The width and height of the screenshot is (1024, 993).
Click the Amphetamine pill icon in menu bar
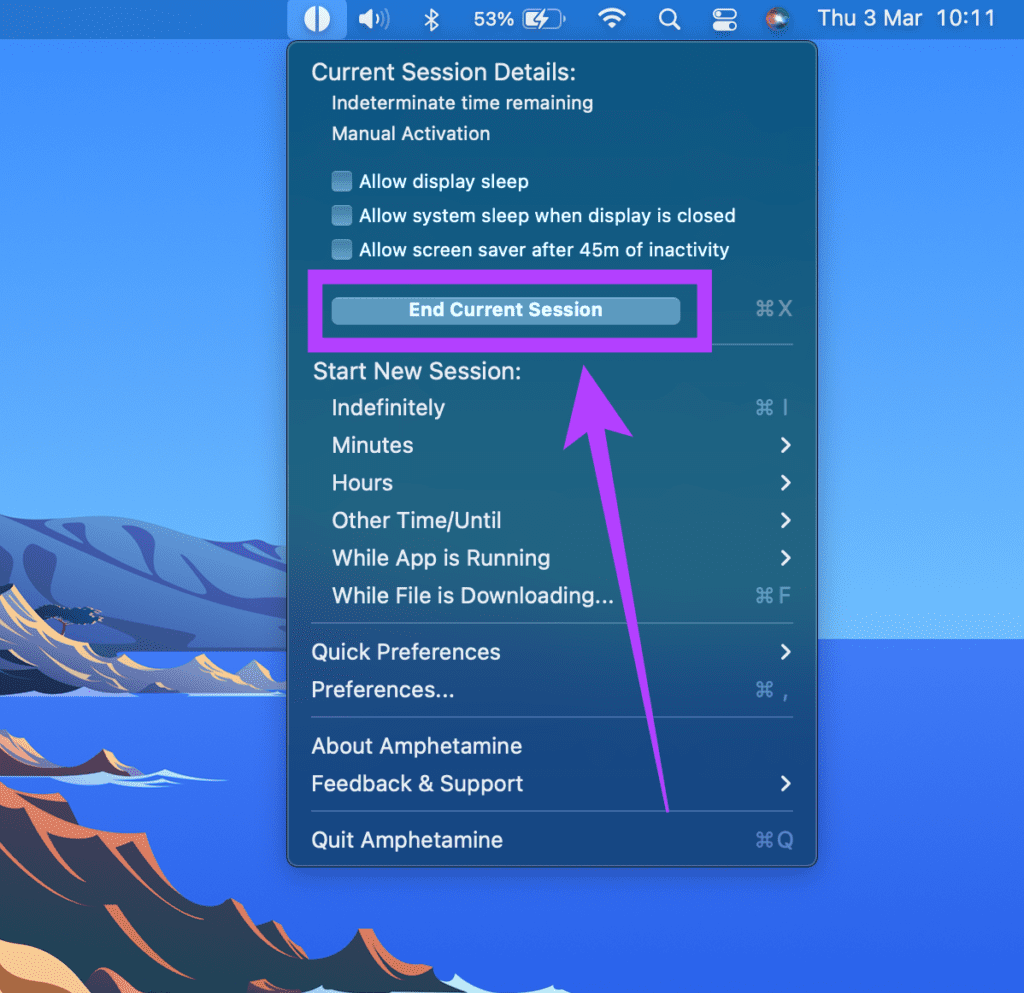click(316, 19)
